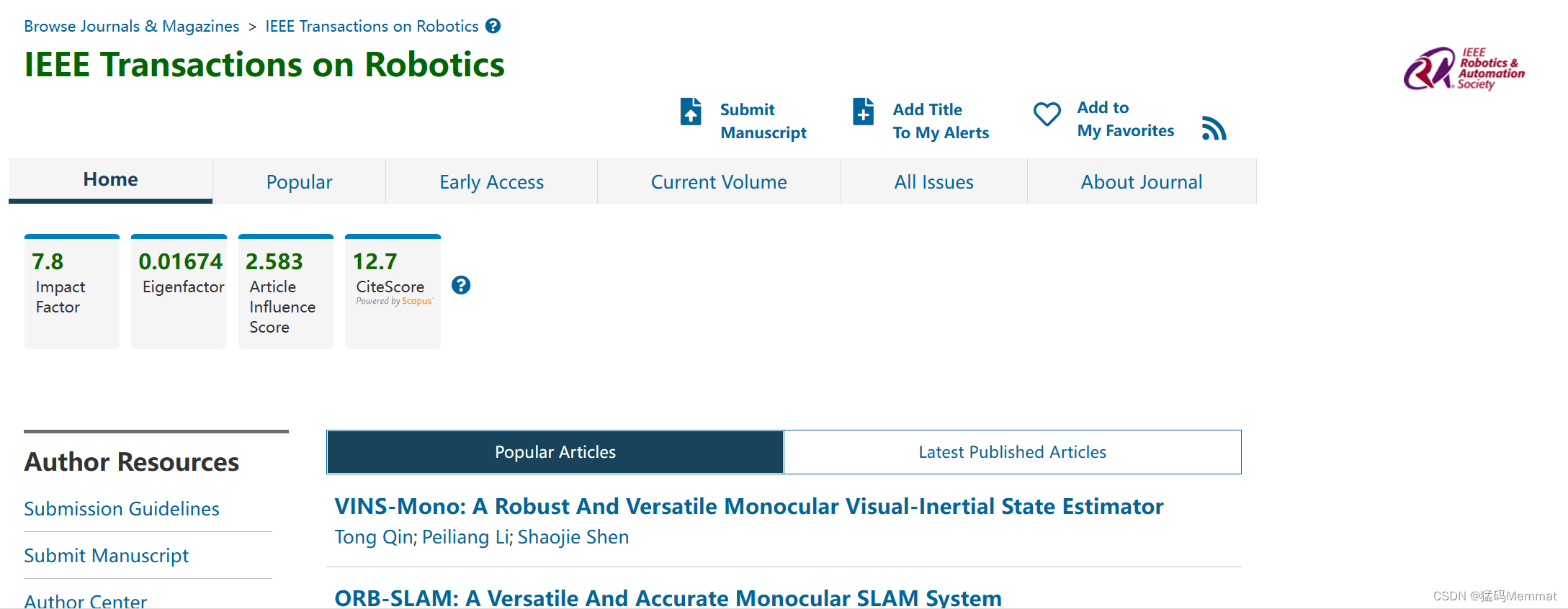Screen dimensions: 1568x609
Task: View author Peiliang Li
Action: tap(465, 537)
